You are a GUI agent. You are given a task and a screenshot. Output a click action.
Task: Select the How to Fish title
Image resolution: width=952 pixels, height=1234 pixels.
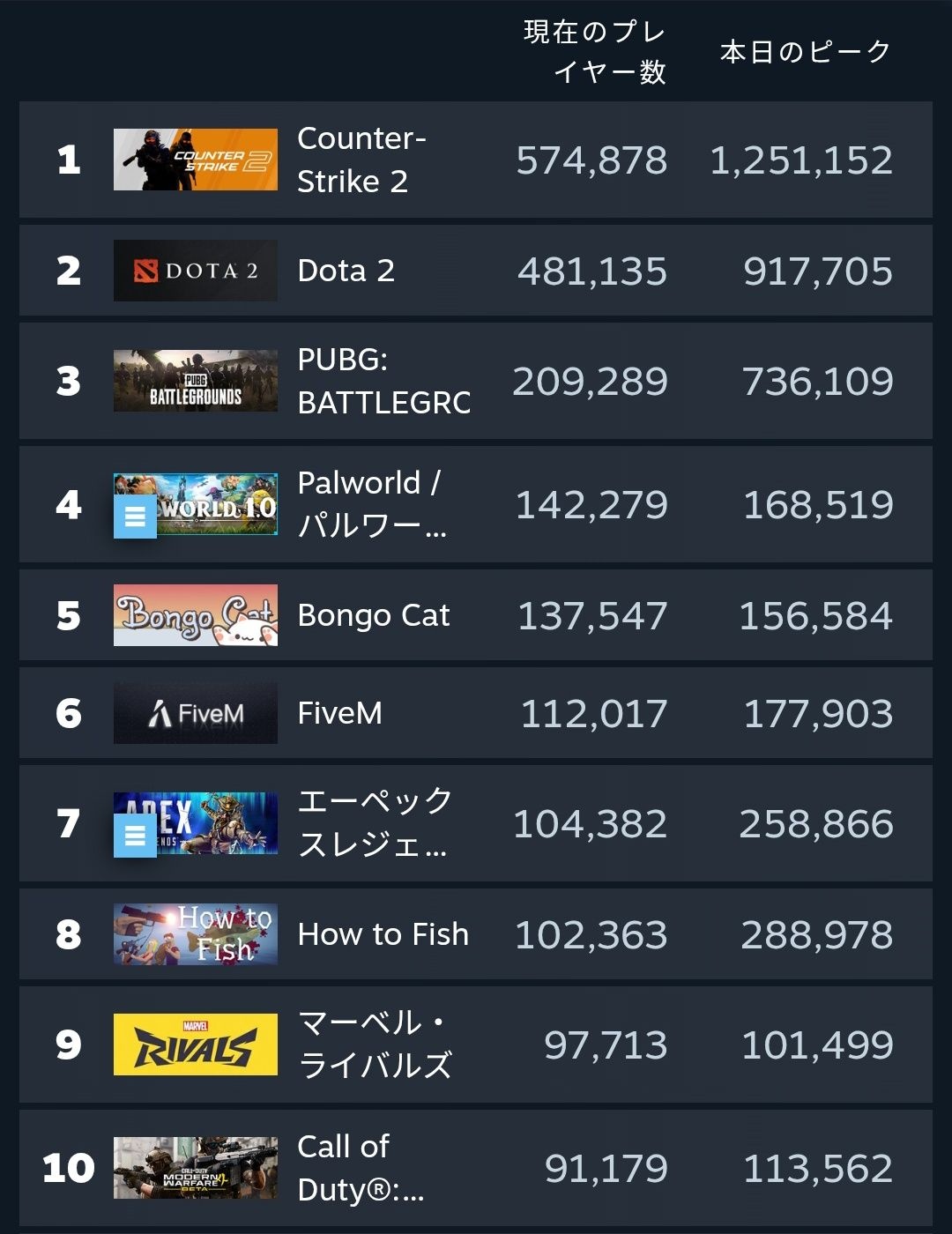point(383,934)
